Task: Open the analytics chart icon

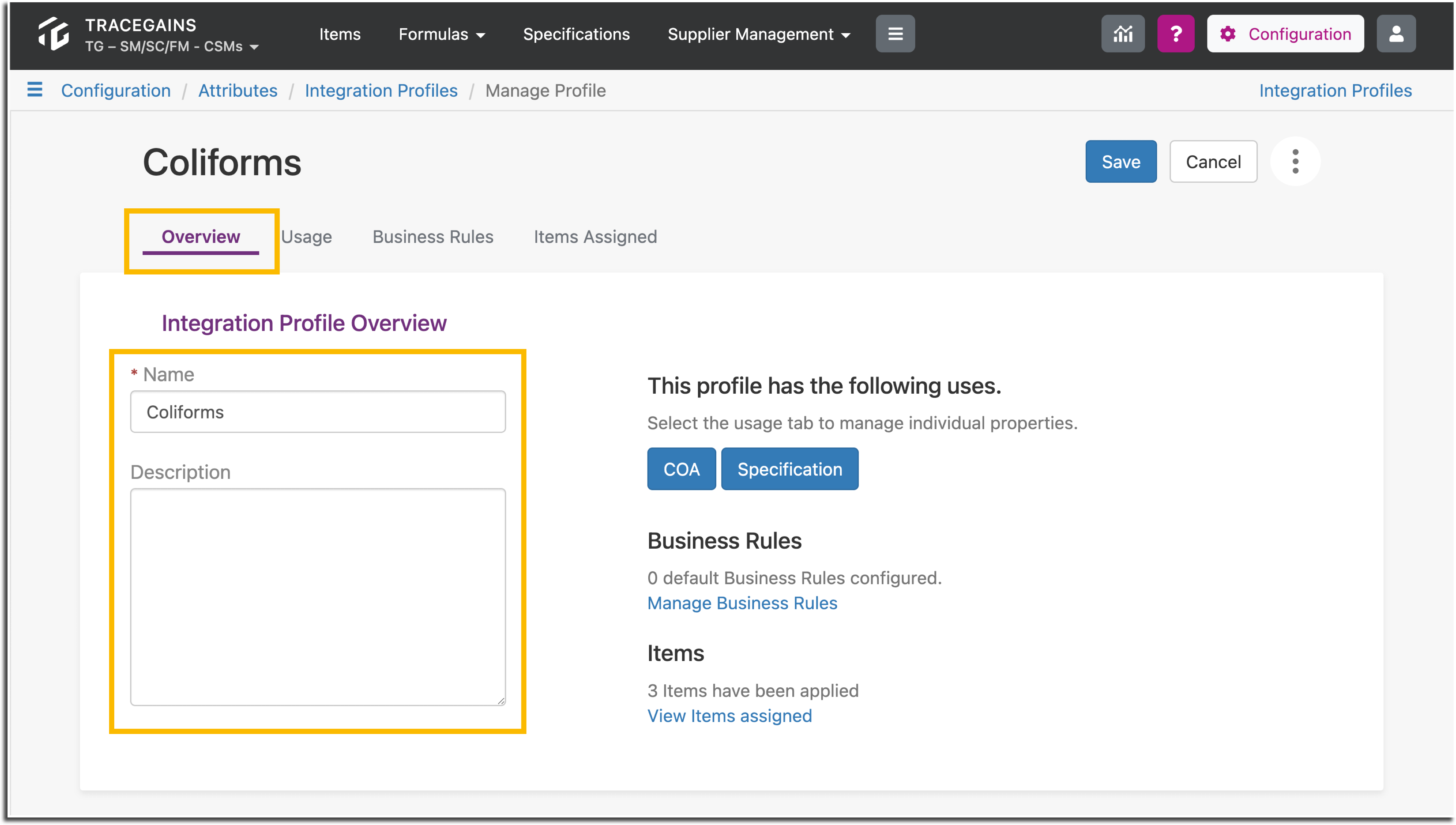Action: click(1123, 34)
